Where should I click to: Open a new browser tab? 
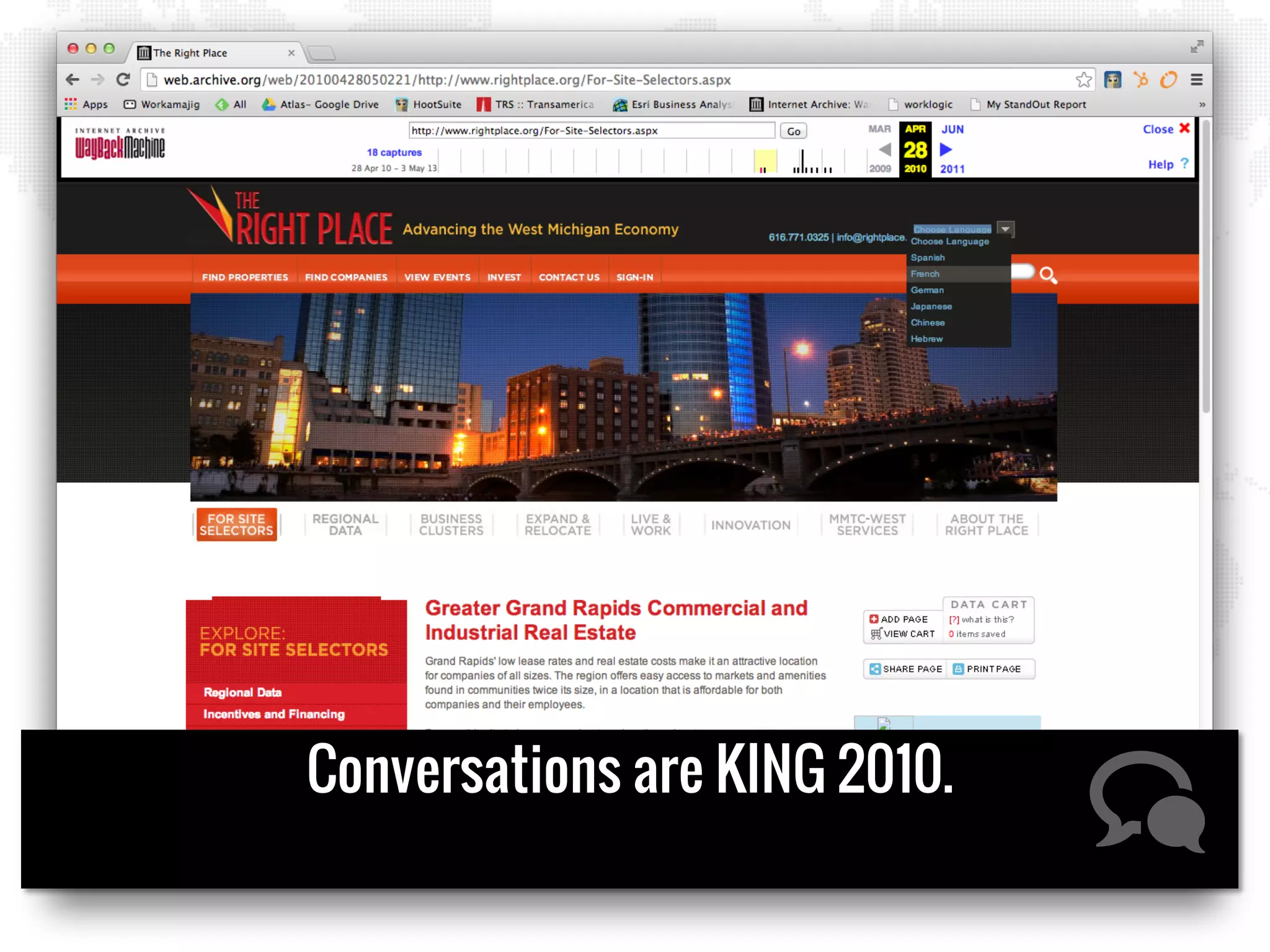(321, 53)
